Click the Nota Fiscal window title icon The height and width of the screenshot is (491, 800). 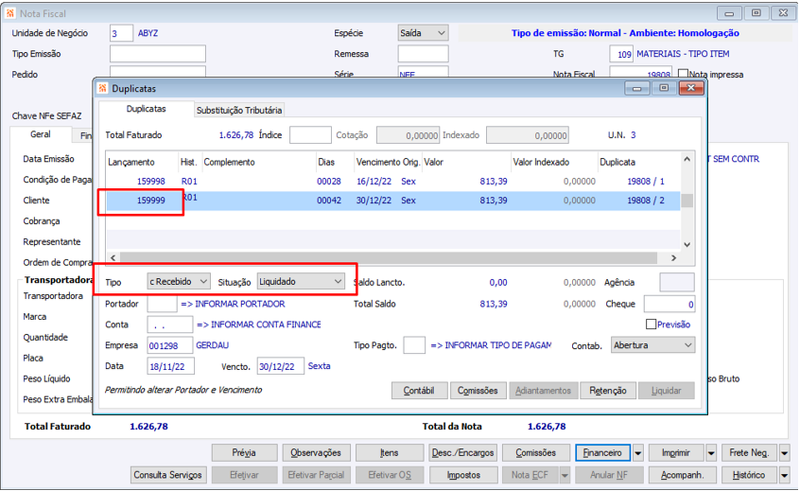point(11,13)
